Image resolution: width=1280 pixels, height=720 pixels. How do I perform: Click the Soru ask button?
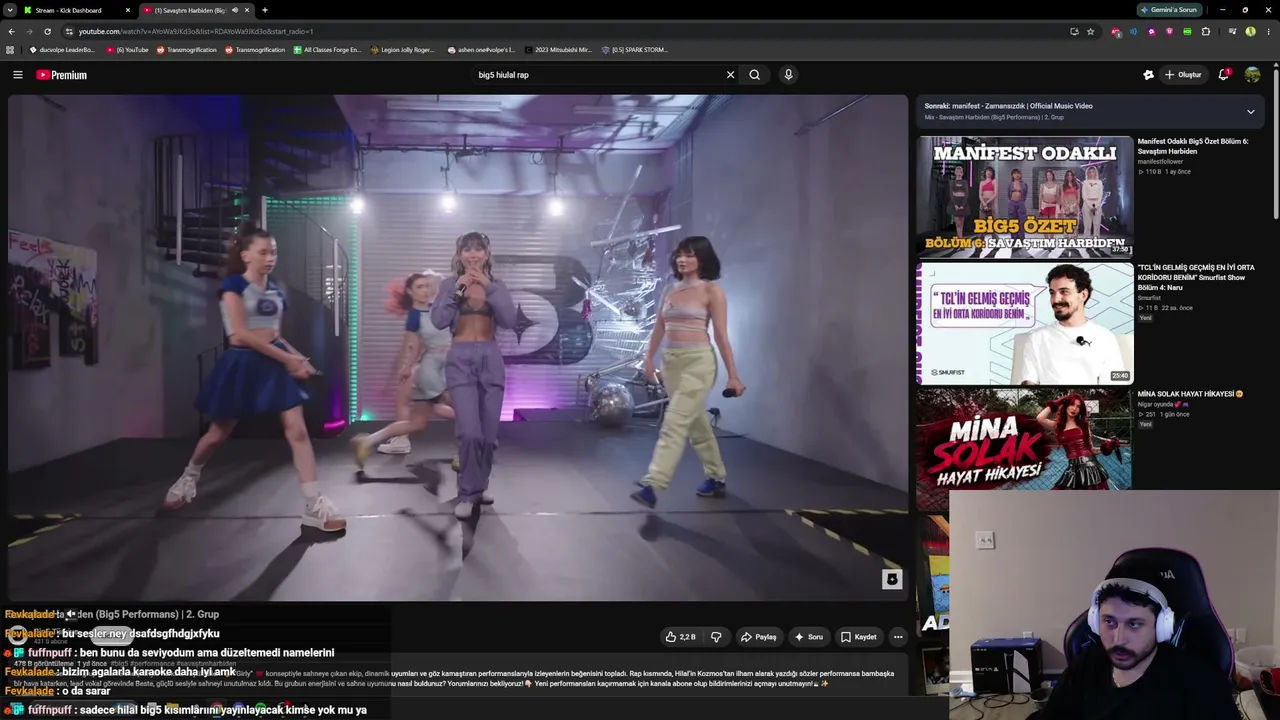pyautogui.click(x=809, y=637)
